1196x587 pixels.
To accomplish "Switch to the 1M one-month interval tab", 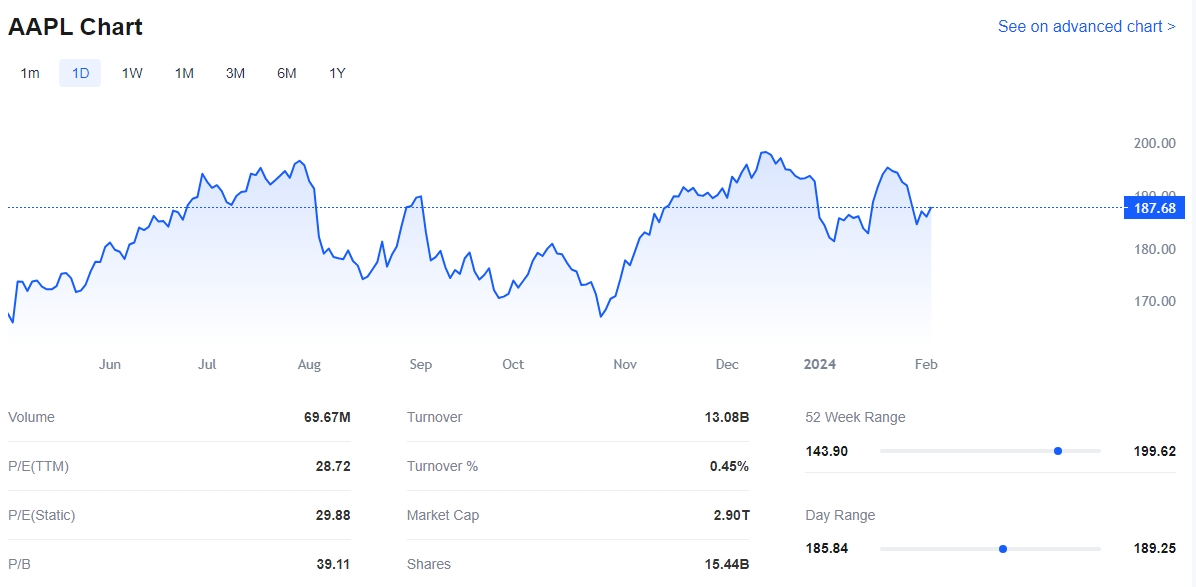I will coord(184,73).
